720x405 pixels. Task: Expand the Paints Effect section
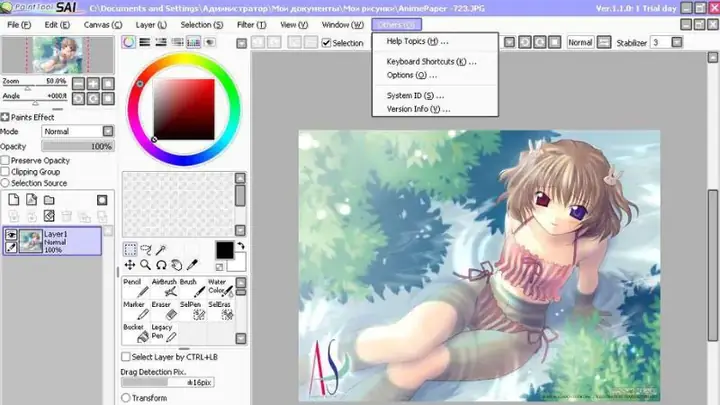pyautogui.click(x=5, y=117)
